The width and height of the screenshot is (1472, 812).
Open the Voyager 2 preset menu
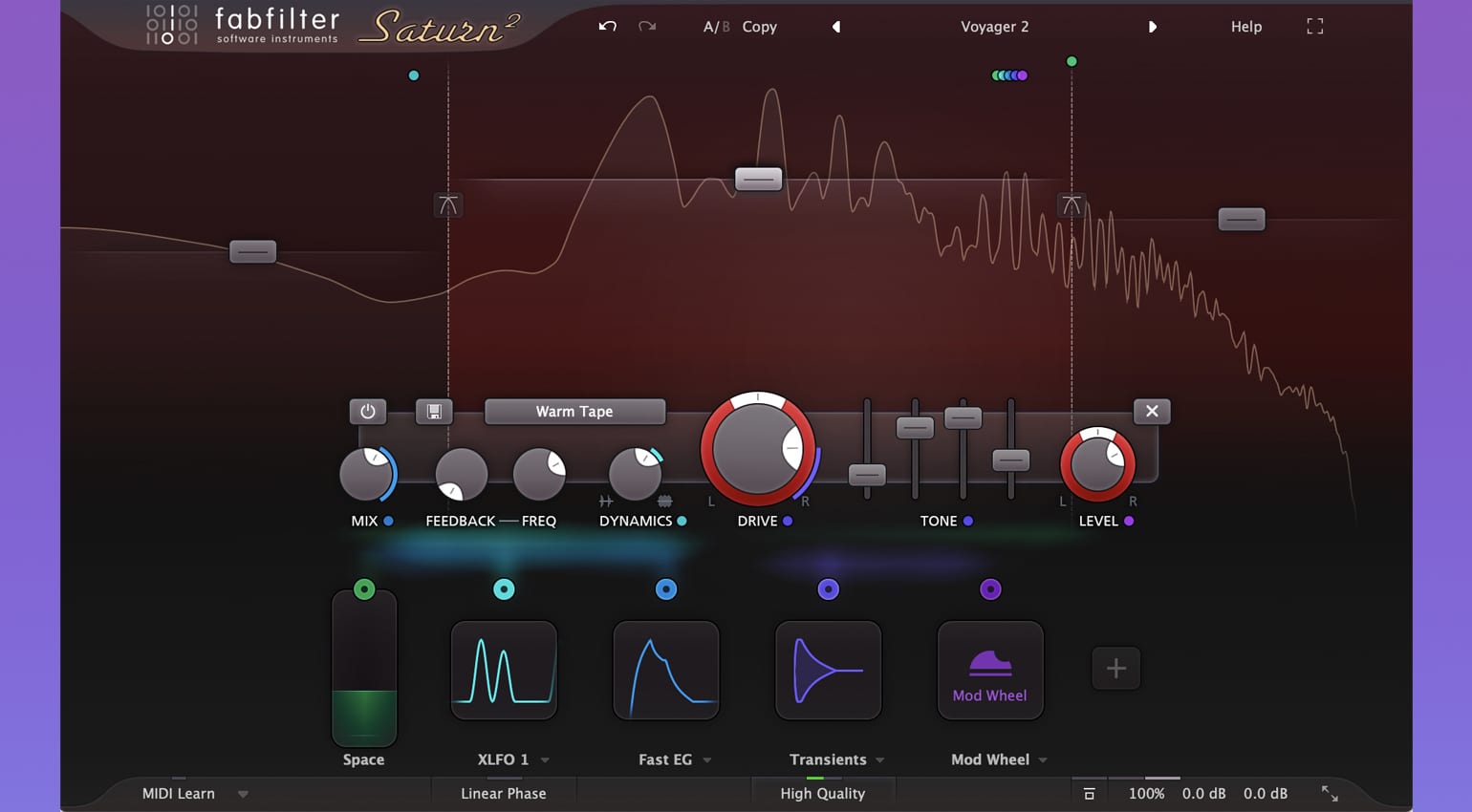(994, 27)
